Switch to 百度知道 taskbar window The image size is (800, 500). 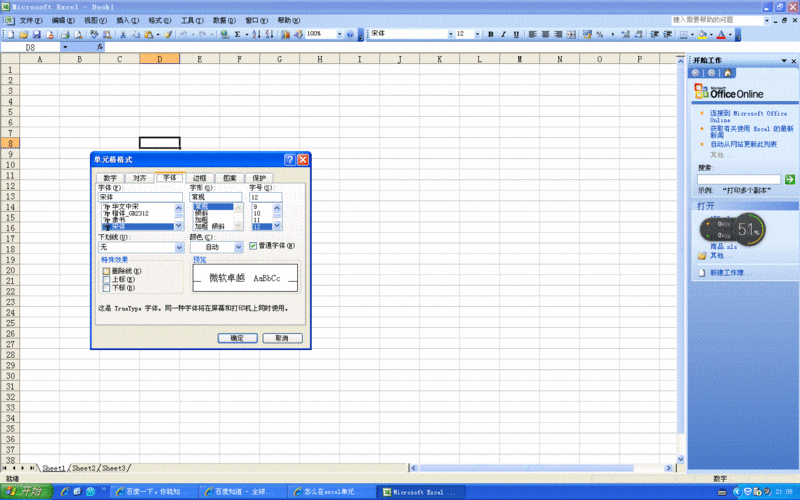pyautogui.click(x=241, y=492)
